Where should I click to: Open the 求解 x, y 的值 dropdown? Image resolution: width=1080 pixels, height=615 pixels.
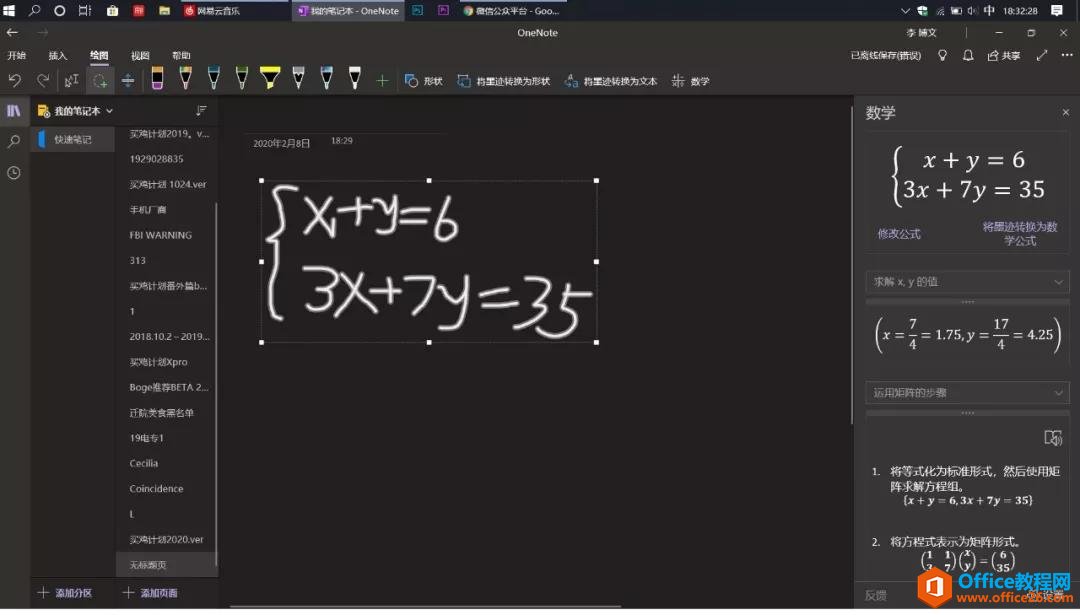click(x=965, y=281)
